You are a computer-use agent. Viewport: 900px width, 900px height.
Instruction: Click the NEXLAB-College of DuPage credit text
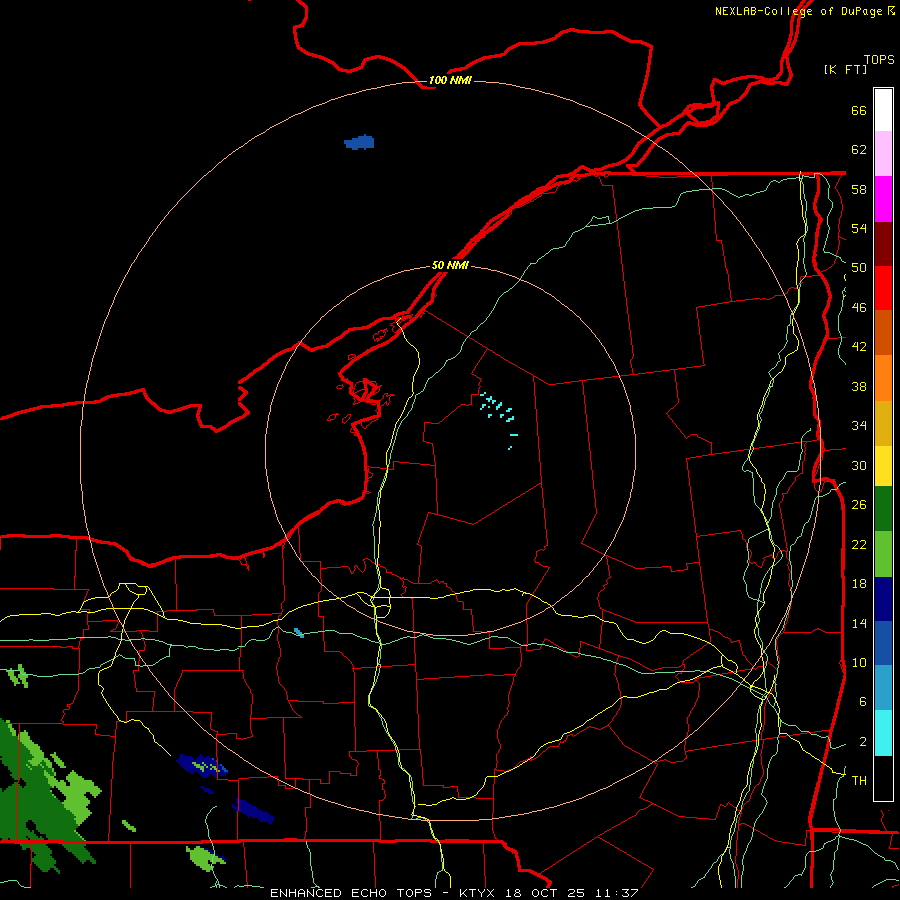[x=798, y=11]
